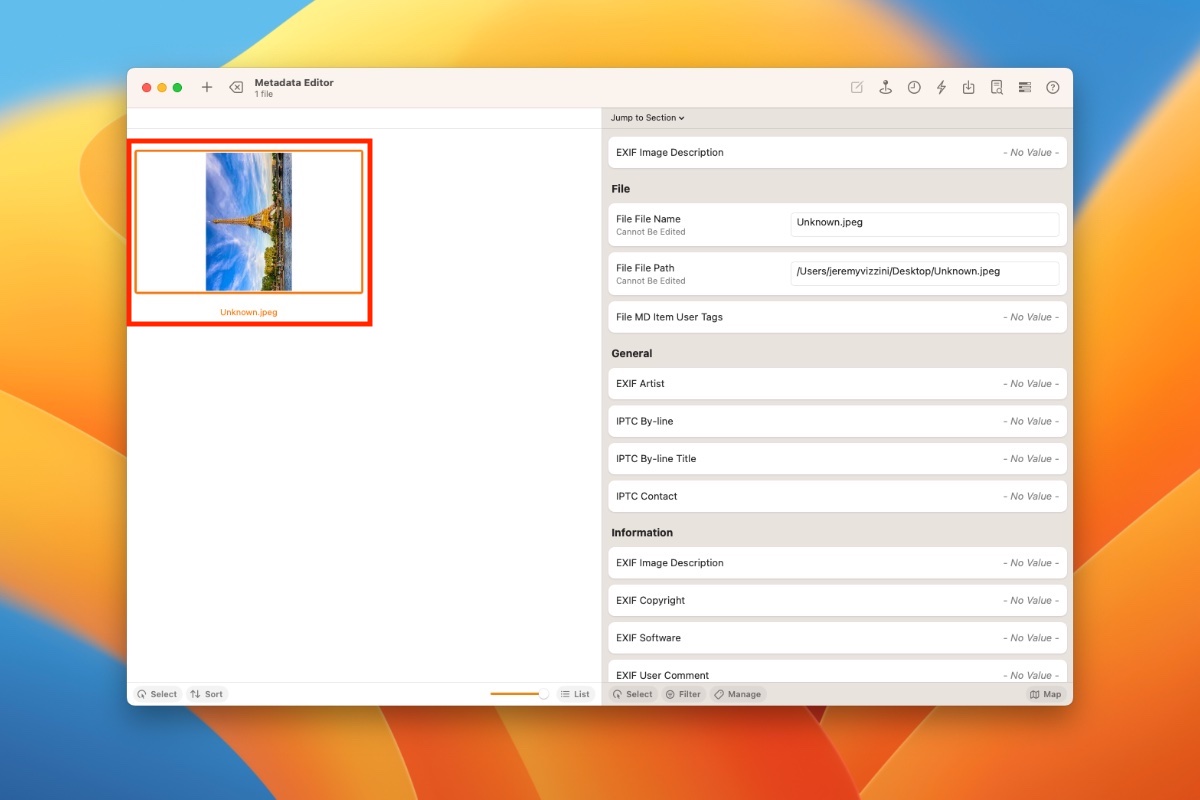
Task: Click the IPTC Contact label
Action: tap(647, 496)
